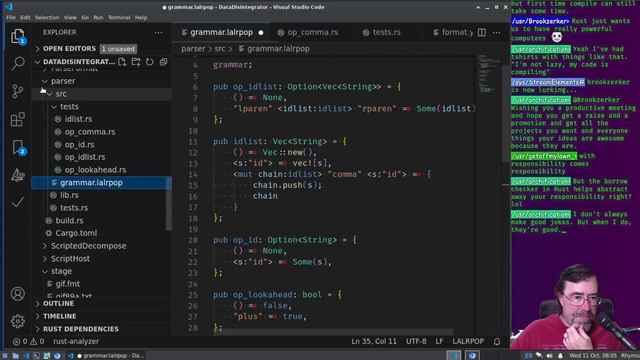The image size is (640, 360).
Task: Click New File icon in explorer header
Action: [122, 62]
